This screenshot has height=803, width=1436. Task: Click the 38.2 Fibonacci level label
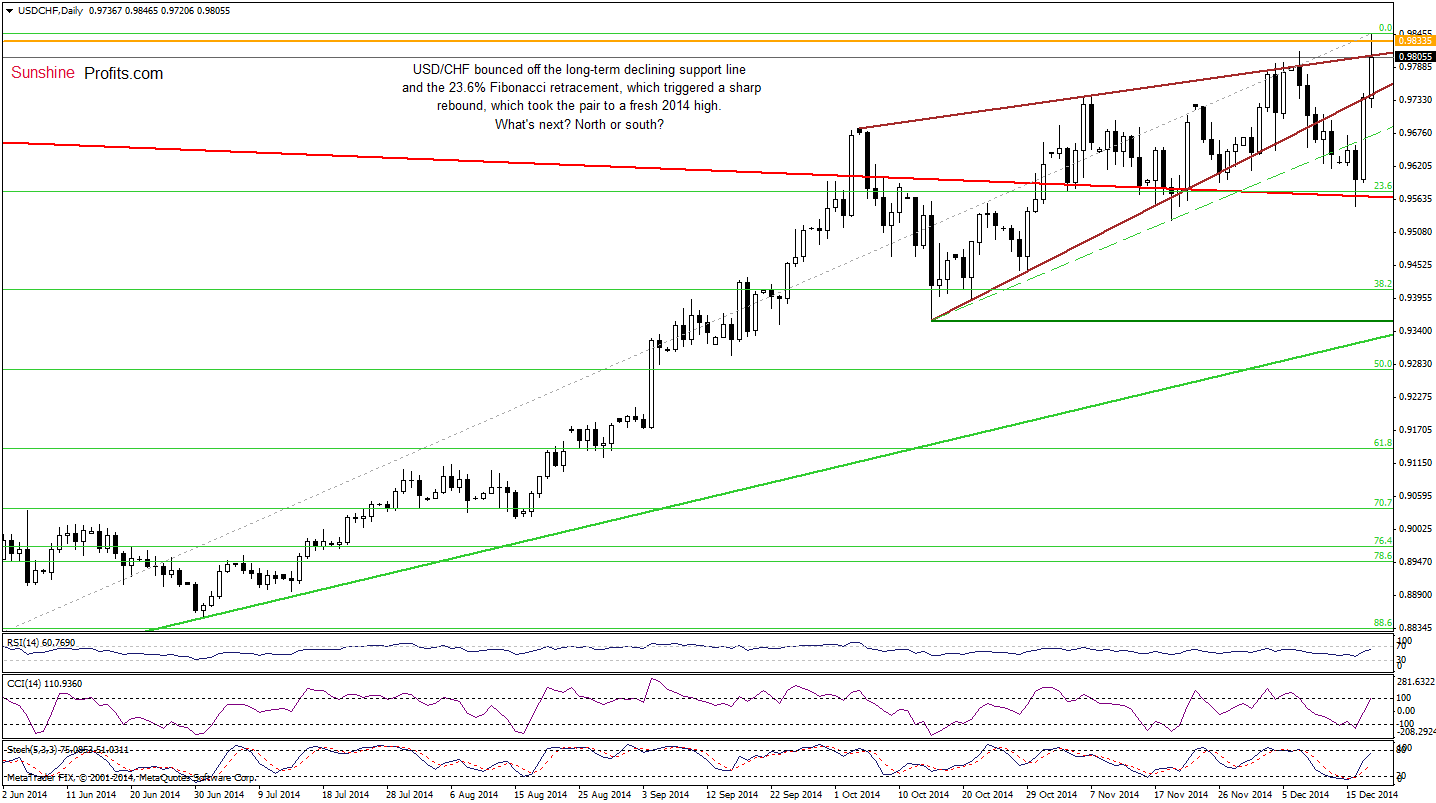click(x=1382, y=284)
